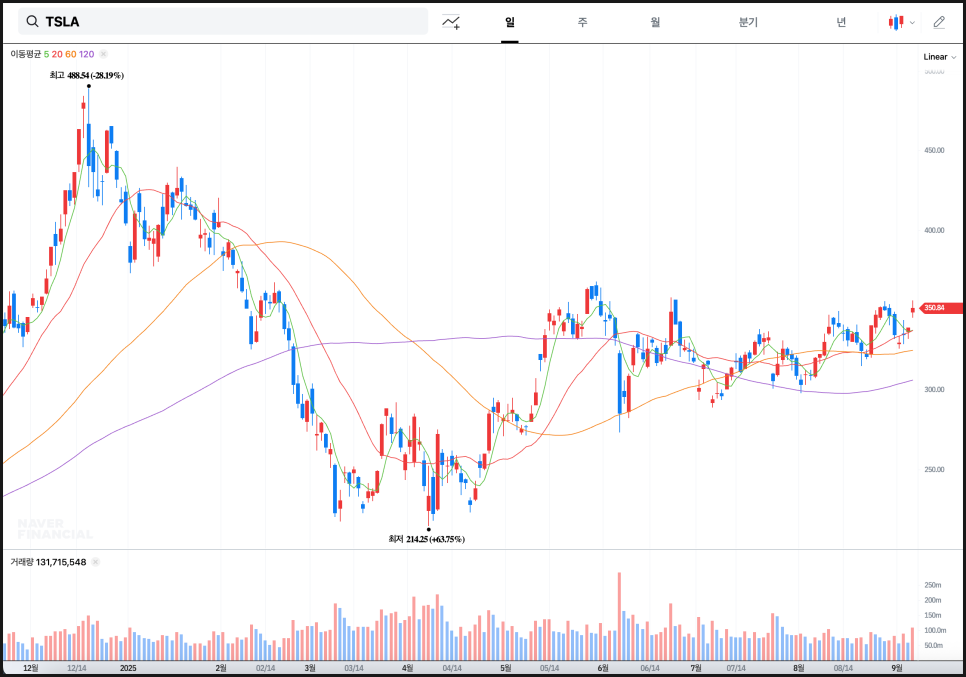
Task: Click the 거래량 131,715,548 volume label
Action: (x=48, y=562)
